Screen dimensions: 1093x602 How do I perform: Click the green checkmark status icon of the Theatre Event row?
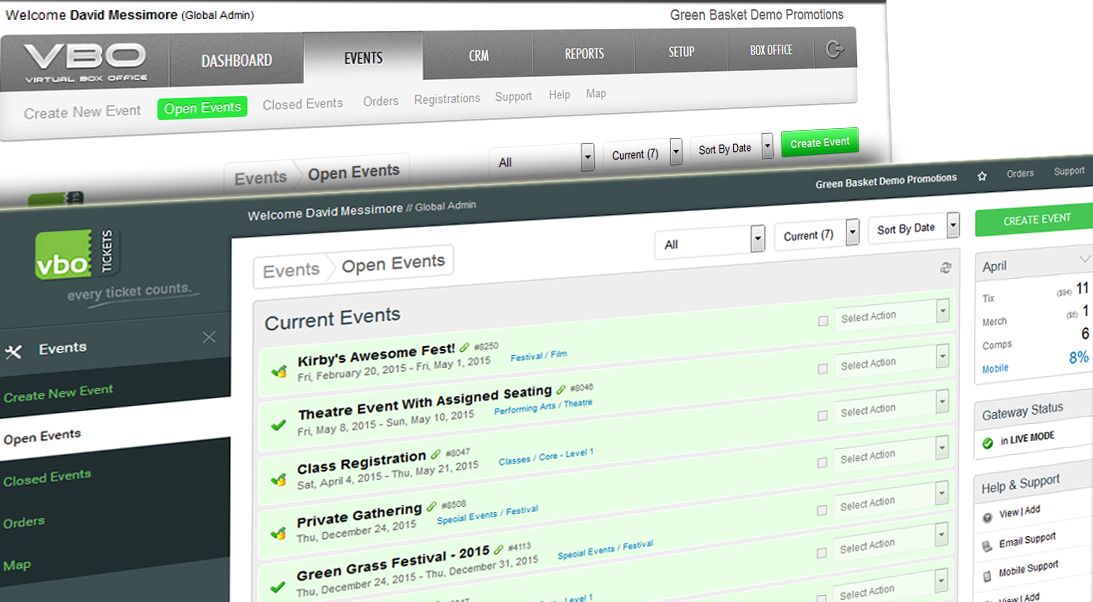point(278,424)
